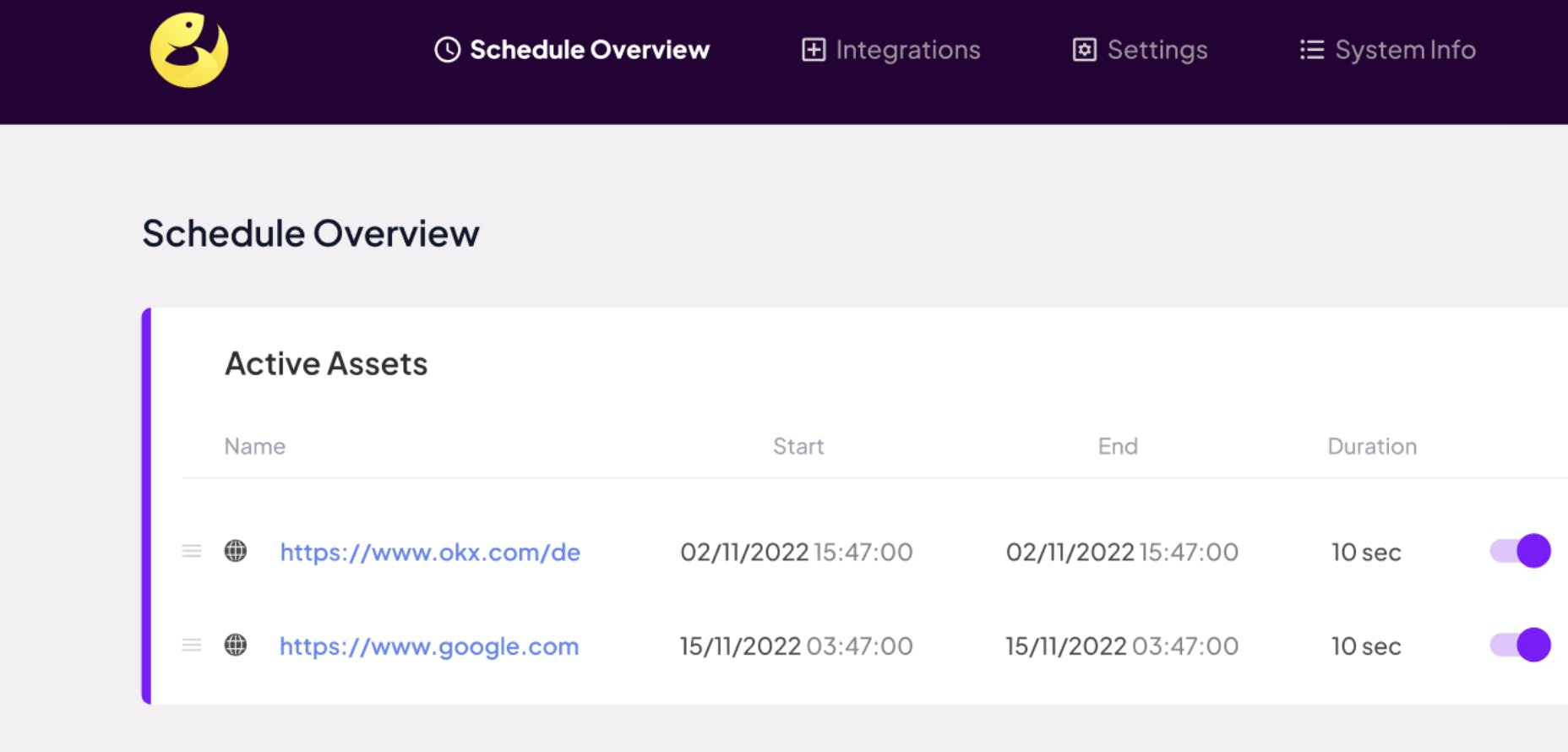Click the End column header
This screenshot has width=1568, height=752.
pos(1118,446)
